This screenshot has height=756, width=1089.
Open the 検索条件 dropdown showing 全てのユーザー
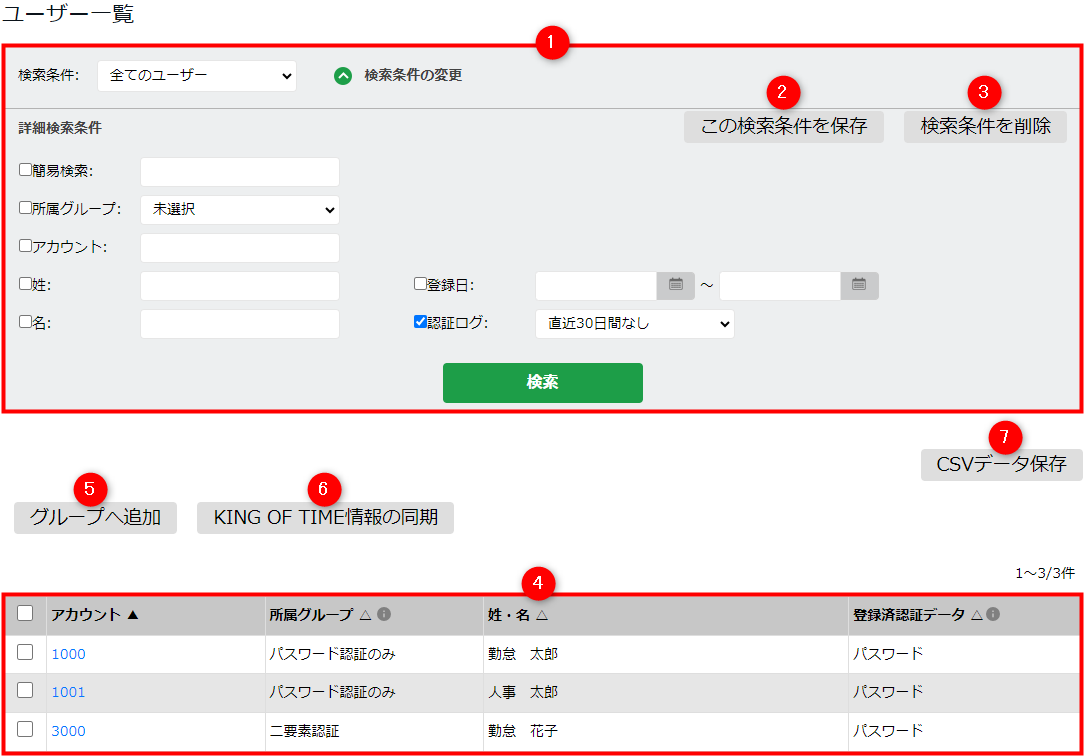tap(197, 76)
